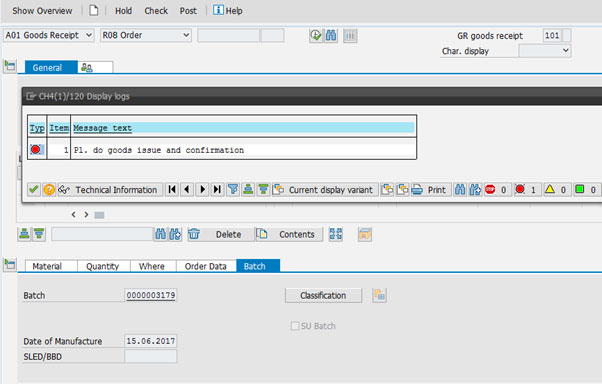Click the trash icon on the Delete button
This screenshot has height=384, width=602.
click(x=194, y=234)
